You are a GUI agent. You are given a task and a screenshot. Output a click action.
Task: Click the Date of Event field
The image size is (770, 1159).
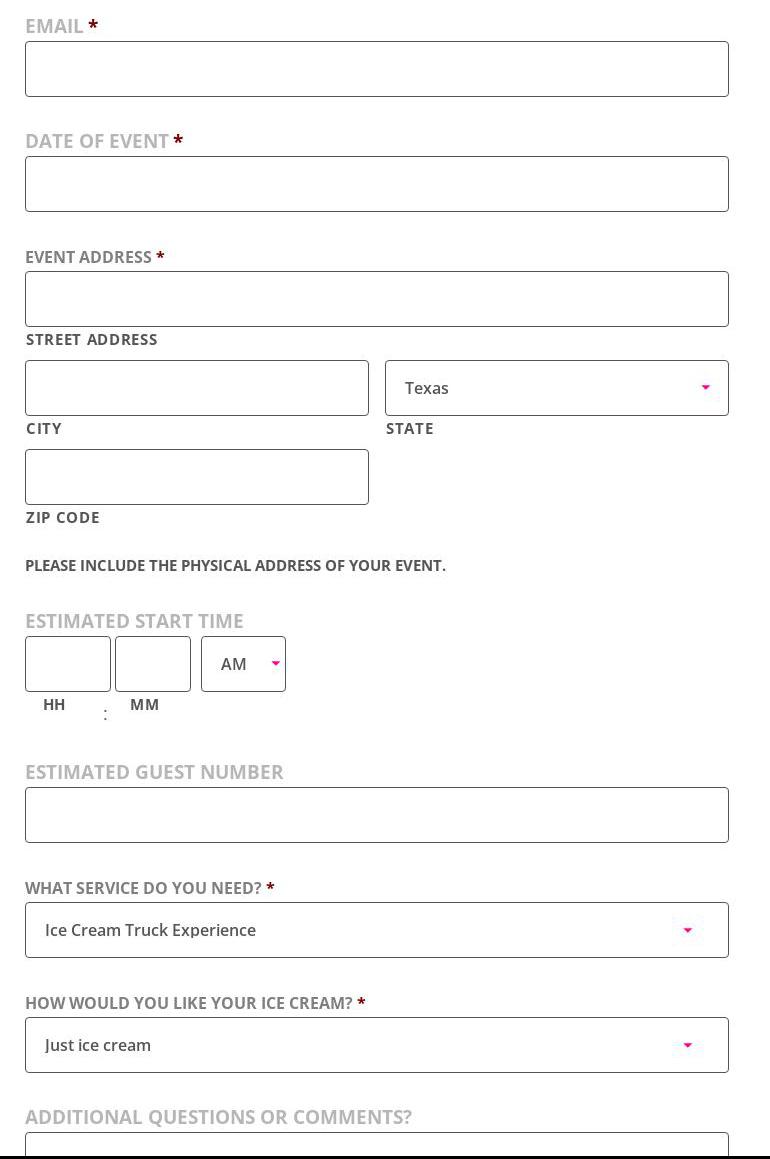pyautogui.click(x=376, y=184)
